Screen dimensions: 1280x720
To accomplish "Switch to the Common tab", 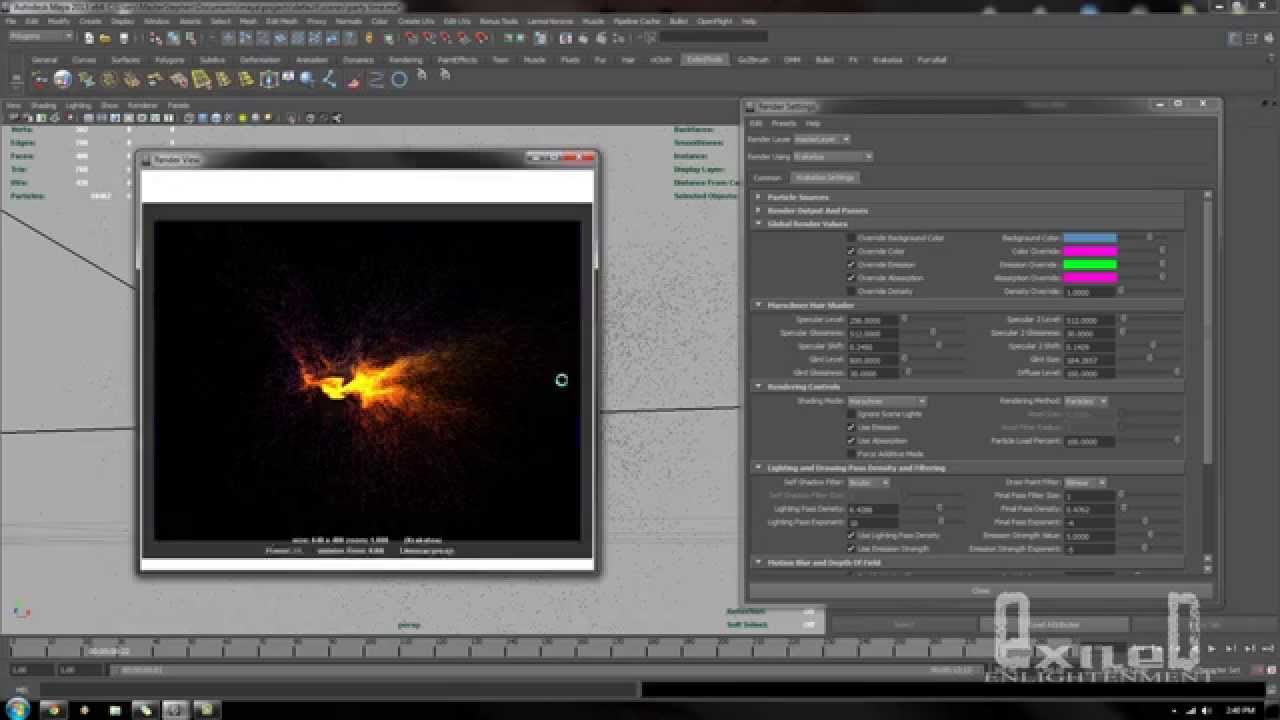I will pyautogui.click(x=767, y=177).
